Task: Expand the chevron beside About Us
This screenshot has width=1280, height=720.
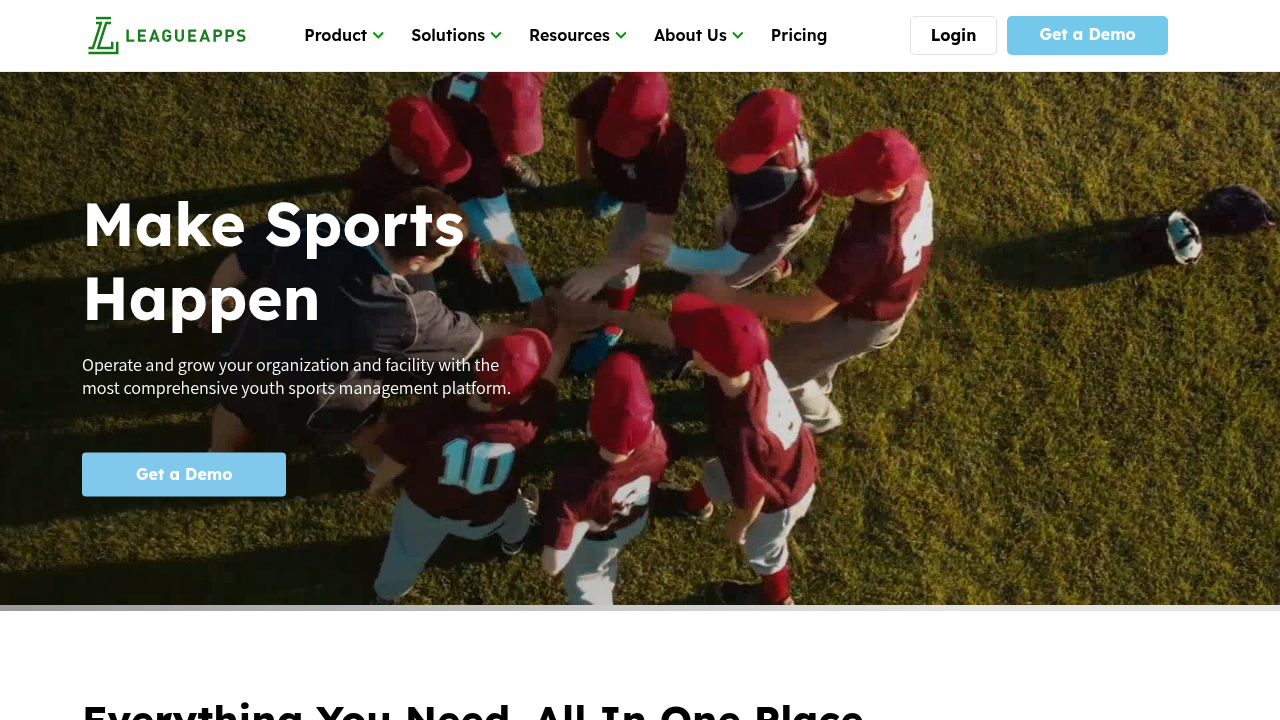Action: click(738, 36)
